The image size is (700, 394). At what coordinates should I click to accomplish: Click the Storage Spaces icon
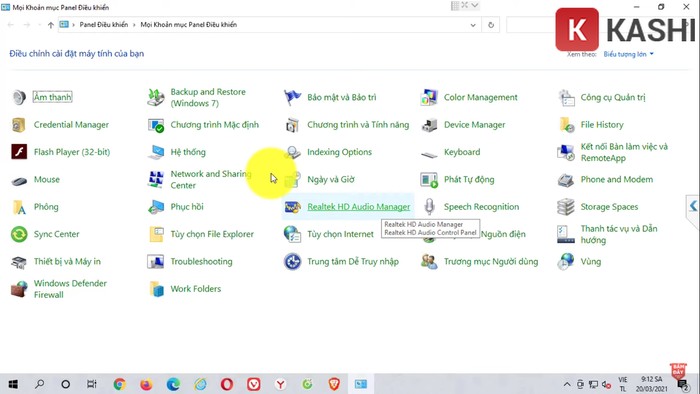pos(566,207)
